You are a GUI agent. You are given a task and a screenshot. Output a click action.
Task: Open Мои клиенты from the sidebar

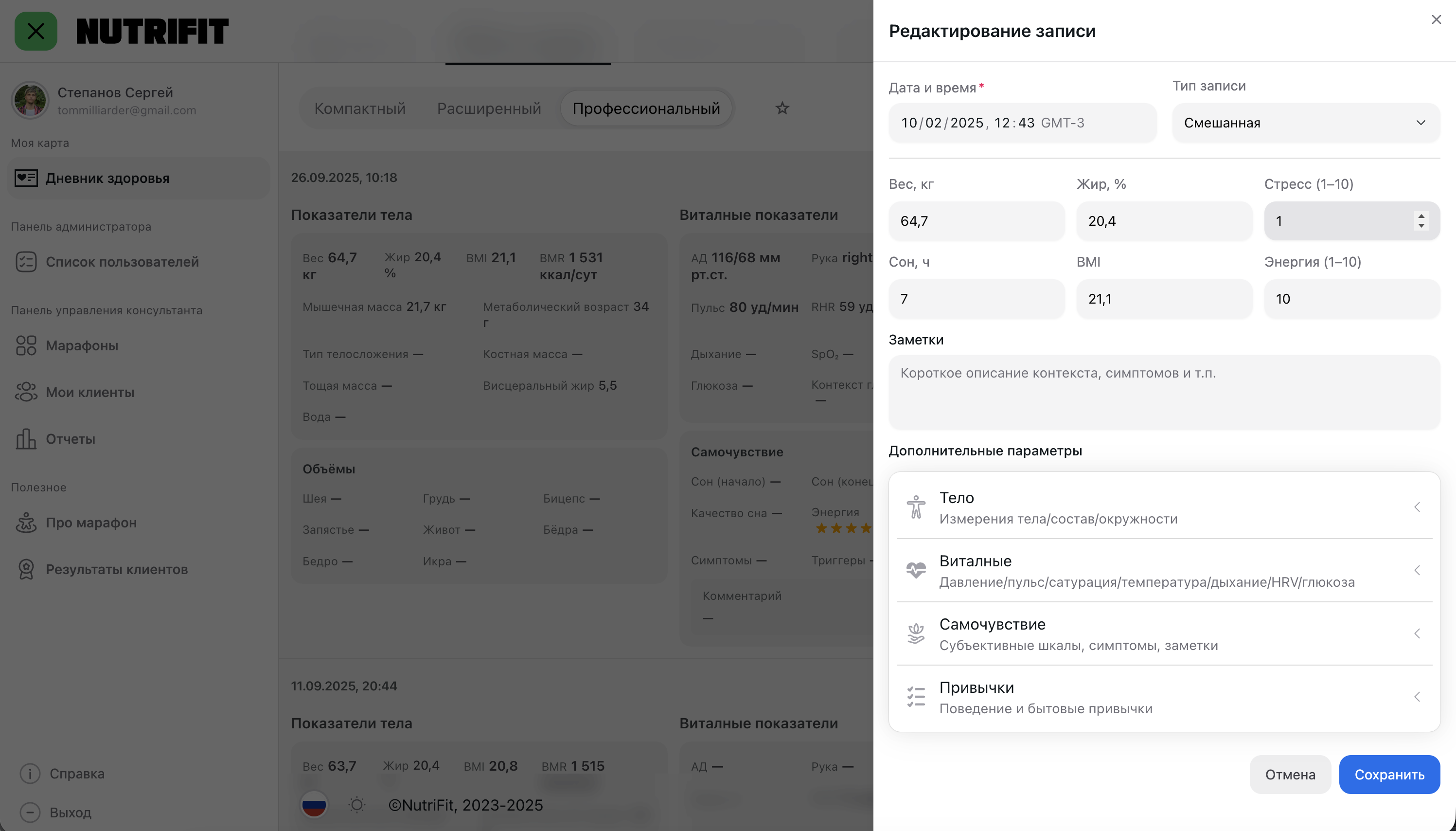click(x=89, y=392)
